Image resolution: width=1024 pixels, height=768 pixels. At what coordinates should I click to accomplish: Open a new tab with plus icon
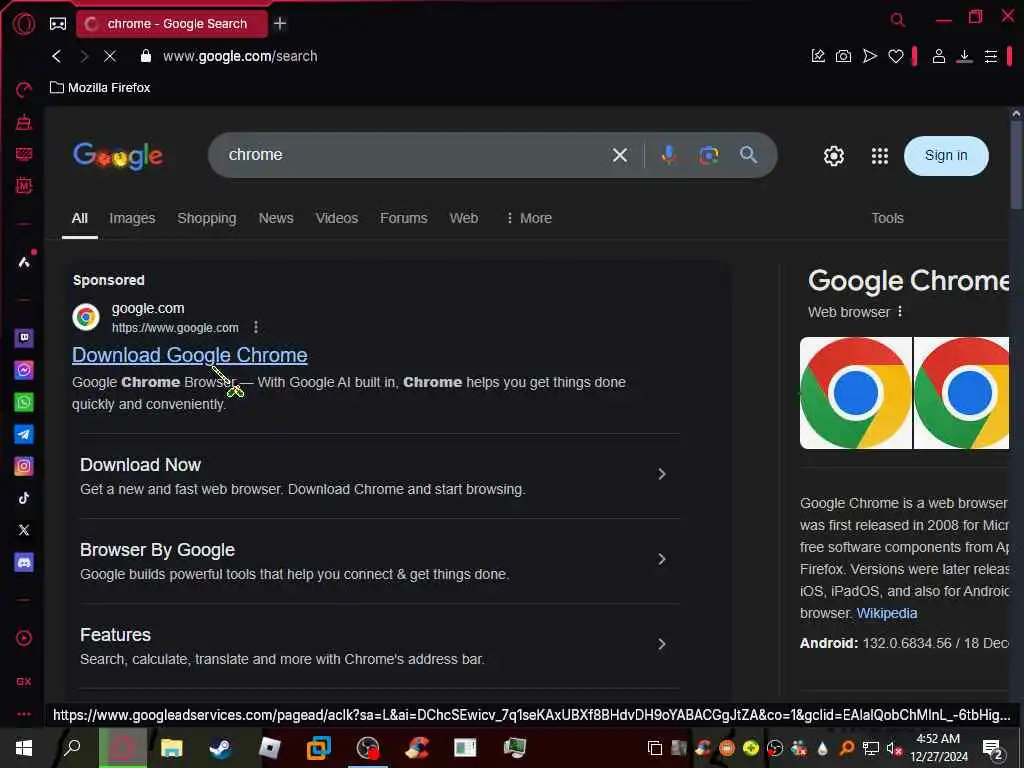(x=280, y=24)
